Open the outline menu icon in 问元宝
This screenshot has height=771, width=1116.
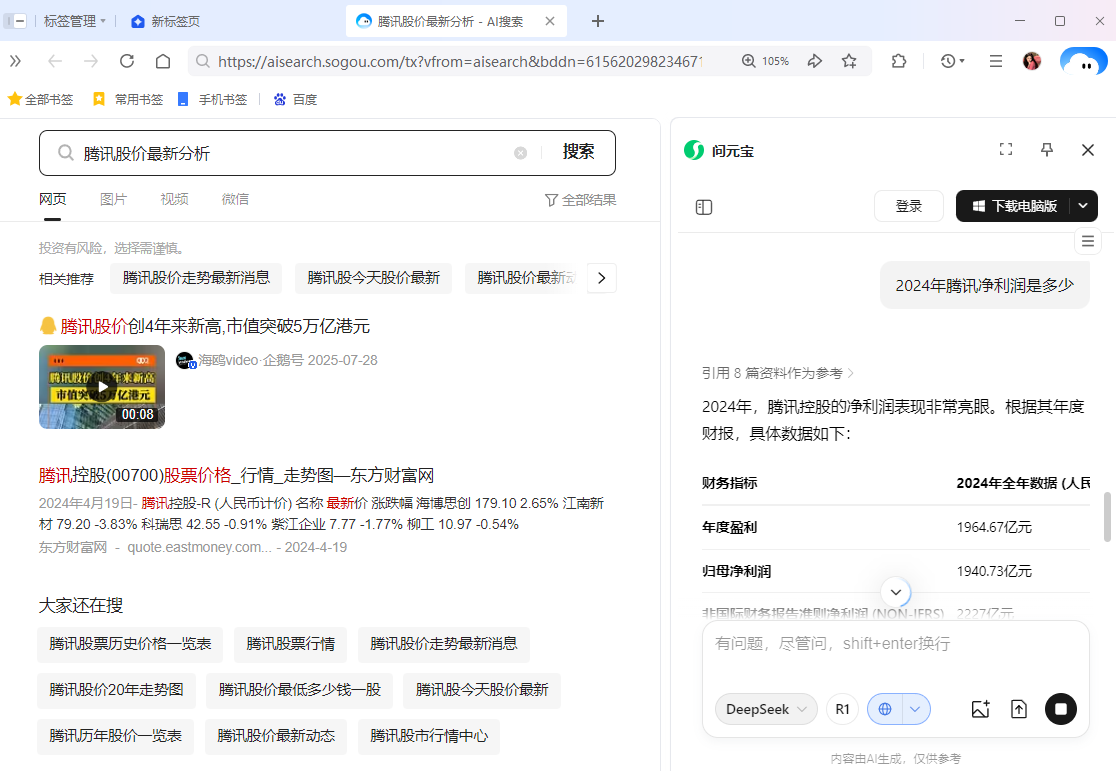point(1088,240)
